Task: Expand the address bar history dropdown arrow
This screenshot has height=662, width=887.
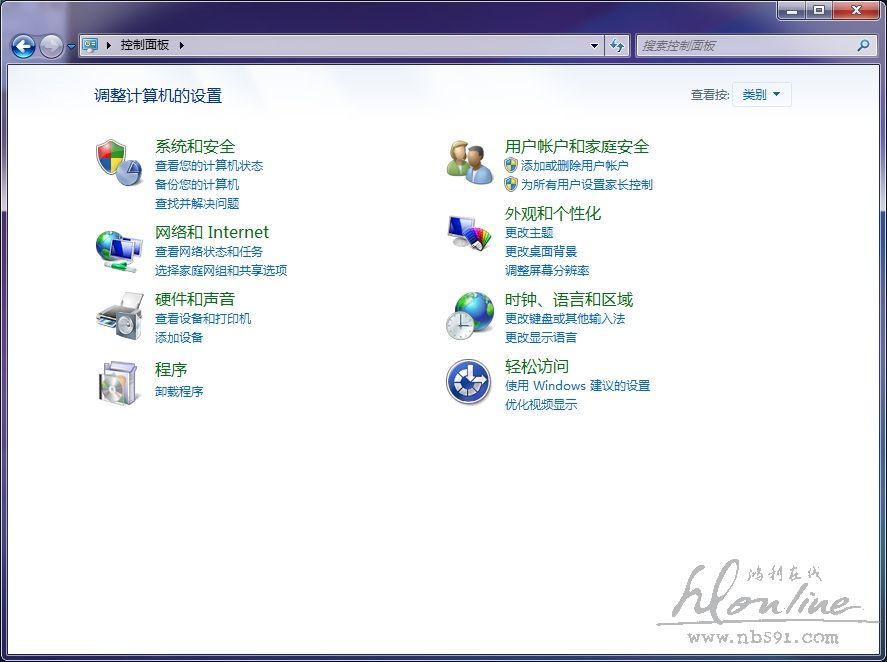Action: pyautogui.click(x=594, y=45)
